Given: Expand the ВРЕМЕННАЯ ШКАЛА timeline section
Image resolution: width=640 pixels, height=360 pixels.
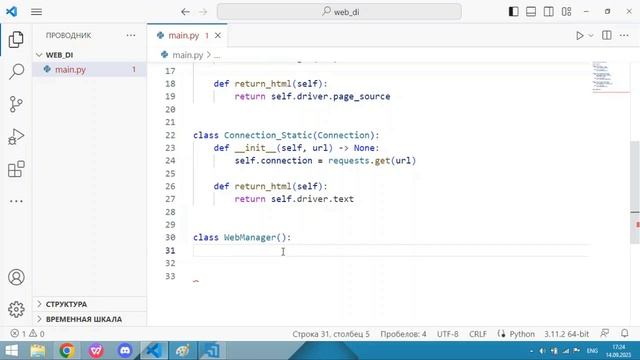Looking at the screenshot, I should pyautogui.click(x=89, y=319).
